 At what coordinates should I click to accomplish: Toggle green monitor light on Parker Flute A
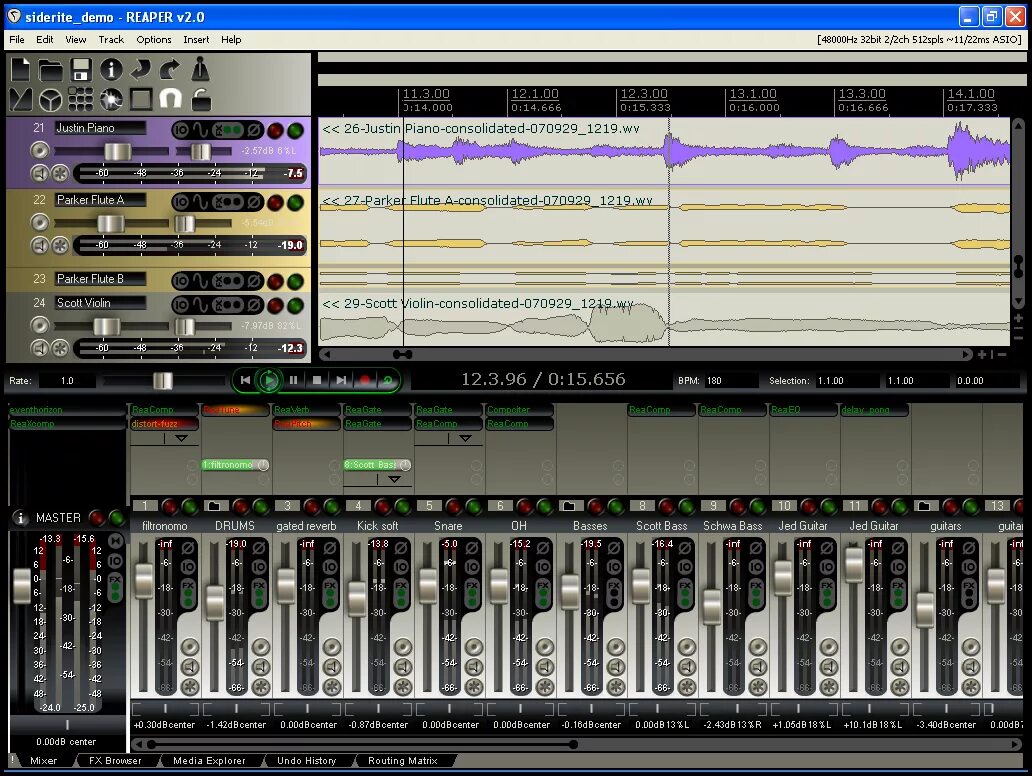point(296,202)
